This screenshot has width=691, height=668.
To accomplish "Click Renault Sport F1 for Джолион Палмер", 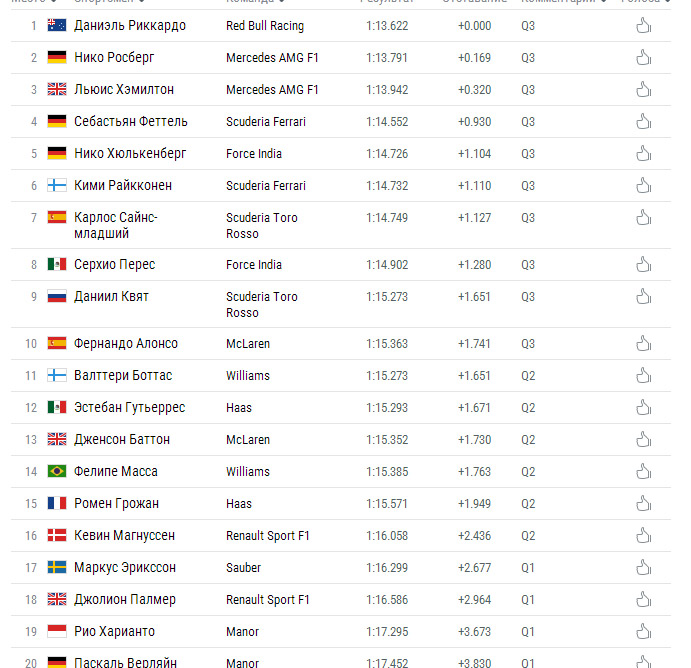I will click(x=268, y=600).
